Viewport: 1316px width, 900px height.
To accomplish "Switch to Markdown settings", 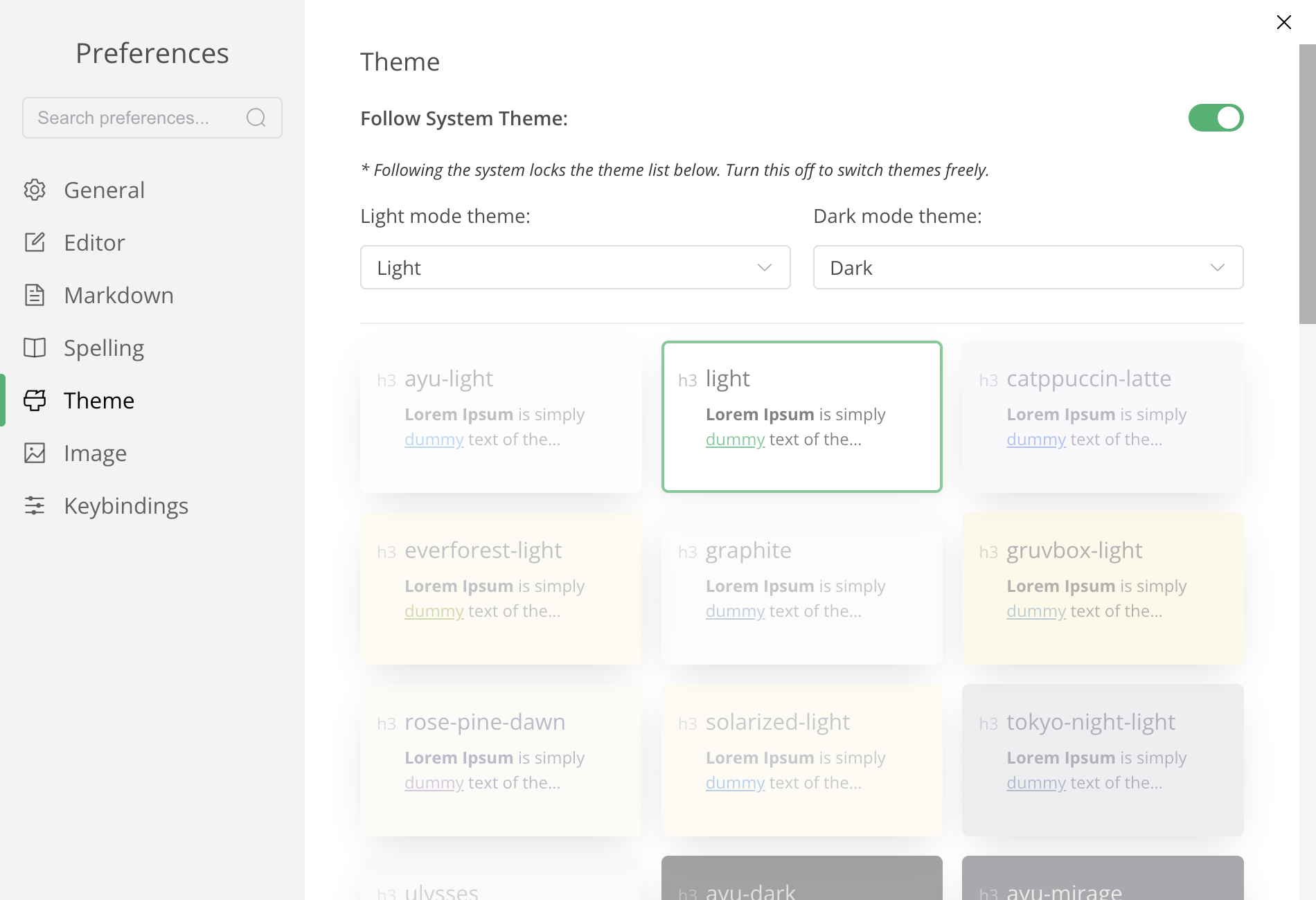I will click(x=152, y=295).
